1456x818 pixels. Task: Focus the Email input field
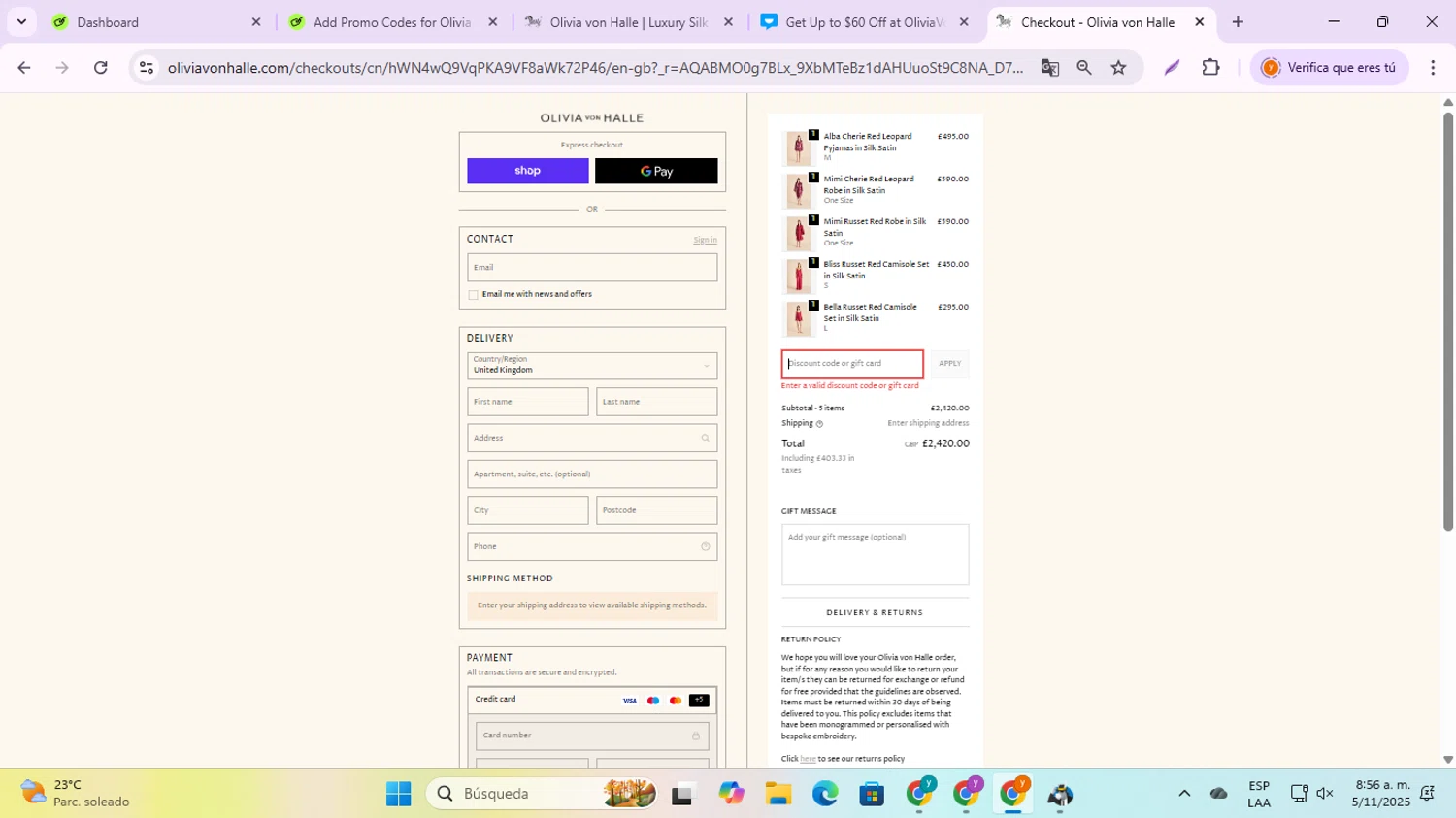point(592,268)
